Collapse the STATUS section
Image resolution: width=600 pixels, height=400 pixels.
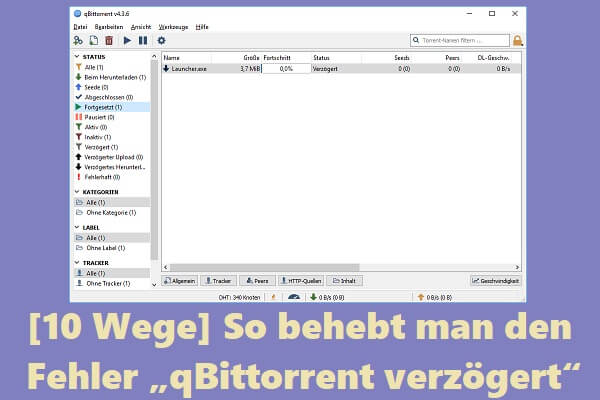[77, 57]
